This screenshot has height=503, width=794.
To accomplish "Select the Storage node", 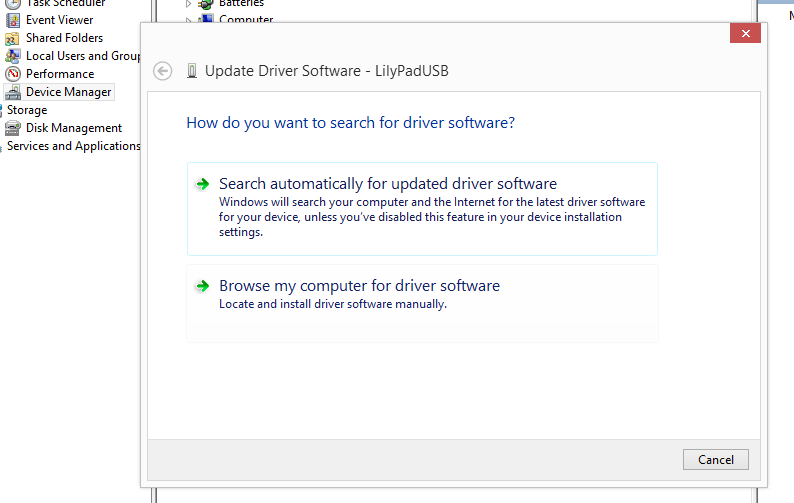I will click(27, 110).
